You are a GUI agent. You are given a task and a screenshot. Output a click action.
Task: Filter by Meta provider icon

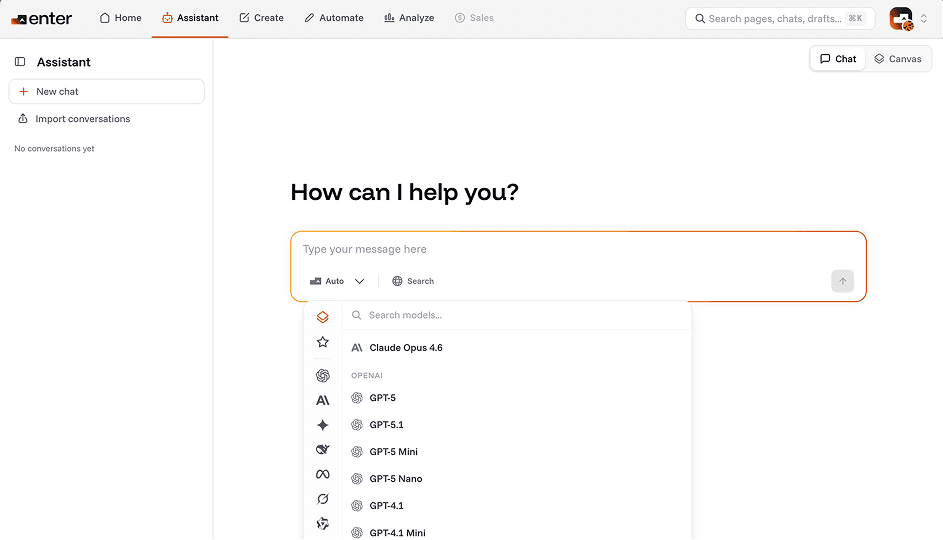[323, 474]
